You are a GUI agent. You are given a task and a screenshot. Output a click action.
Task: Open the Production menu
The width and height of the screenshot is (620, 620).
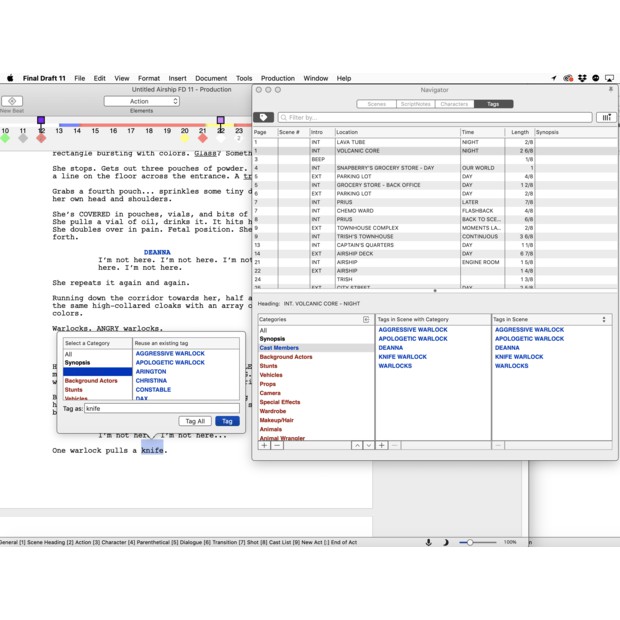[278, 78]
